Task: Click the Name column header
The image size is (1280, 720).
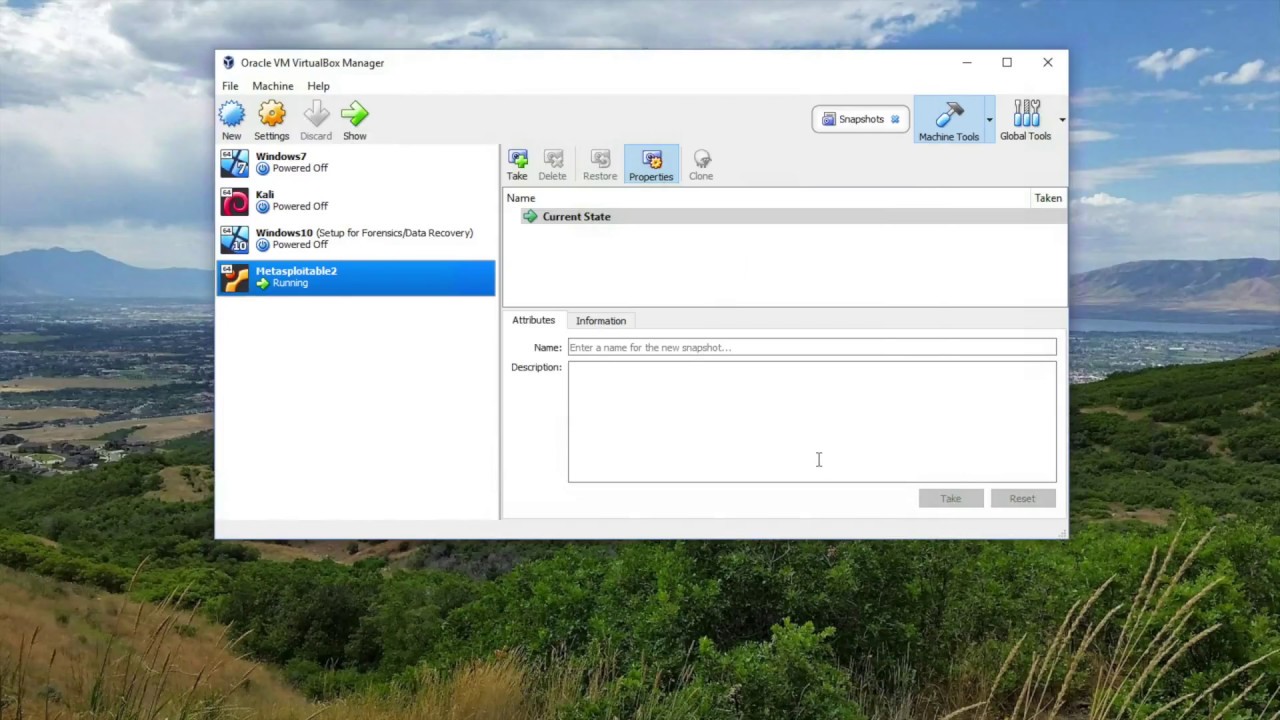Action: [767, 198]
